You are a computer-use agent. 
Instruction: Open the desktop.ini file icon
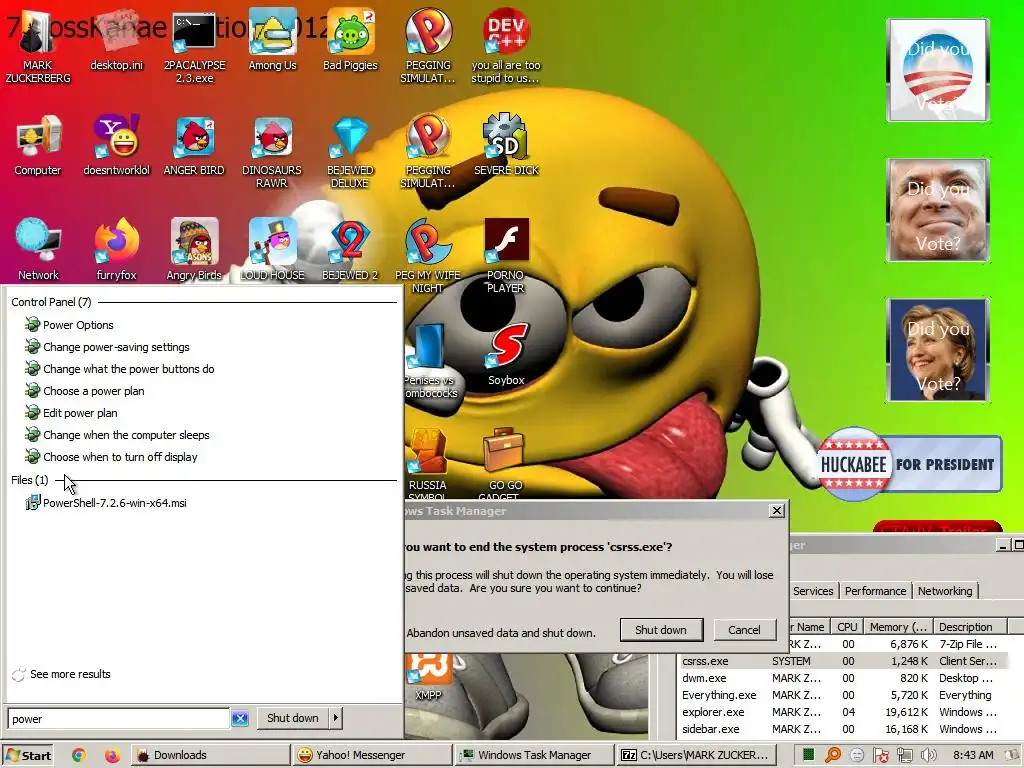click(116, 40)
